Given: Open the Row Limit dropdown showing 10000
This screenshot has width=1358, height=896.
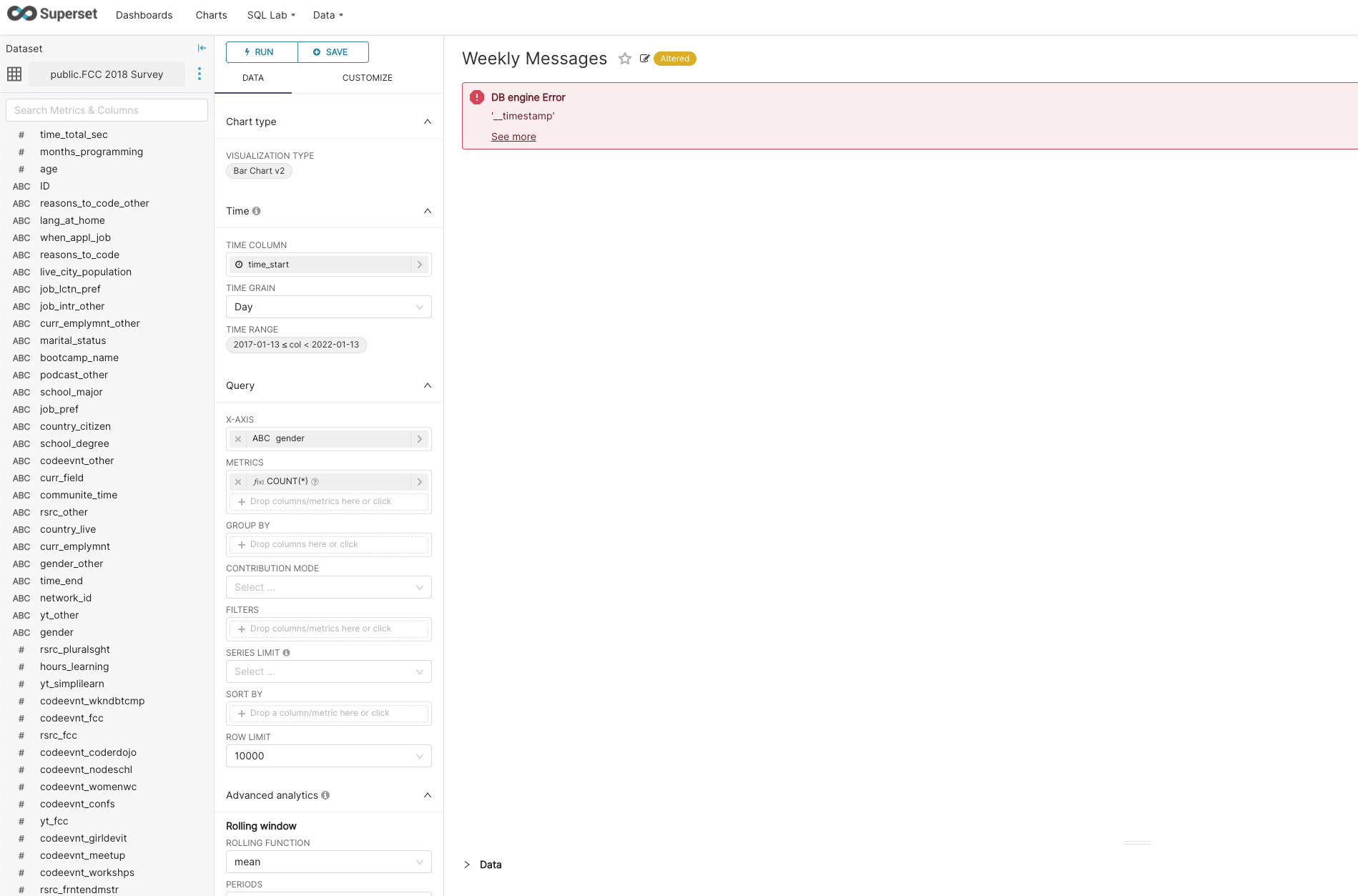Looking at the screenshot, I should click(329, 756).
